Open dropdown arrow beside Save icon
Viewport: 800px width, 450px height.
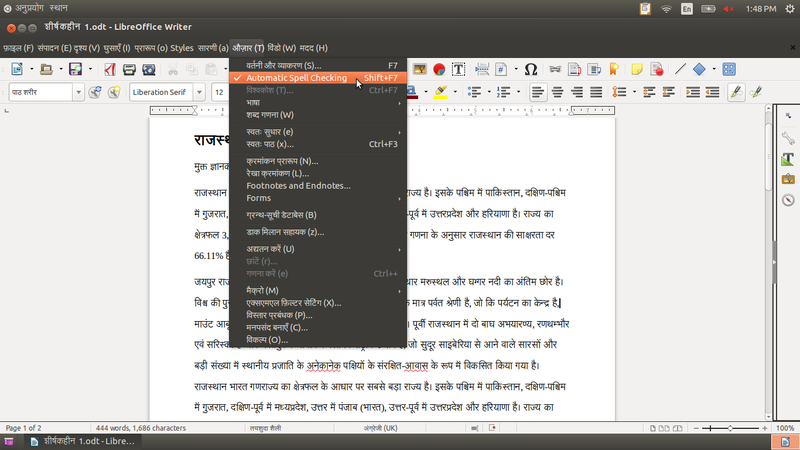90,69
